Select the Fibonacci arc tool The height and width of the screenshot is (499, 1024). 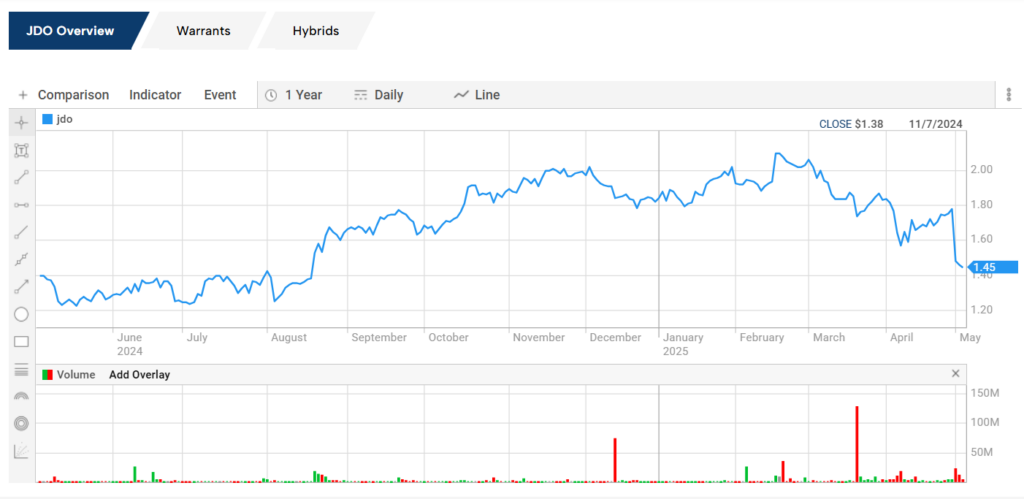click(x=21, y=396)
